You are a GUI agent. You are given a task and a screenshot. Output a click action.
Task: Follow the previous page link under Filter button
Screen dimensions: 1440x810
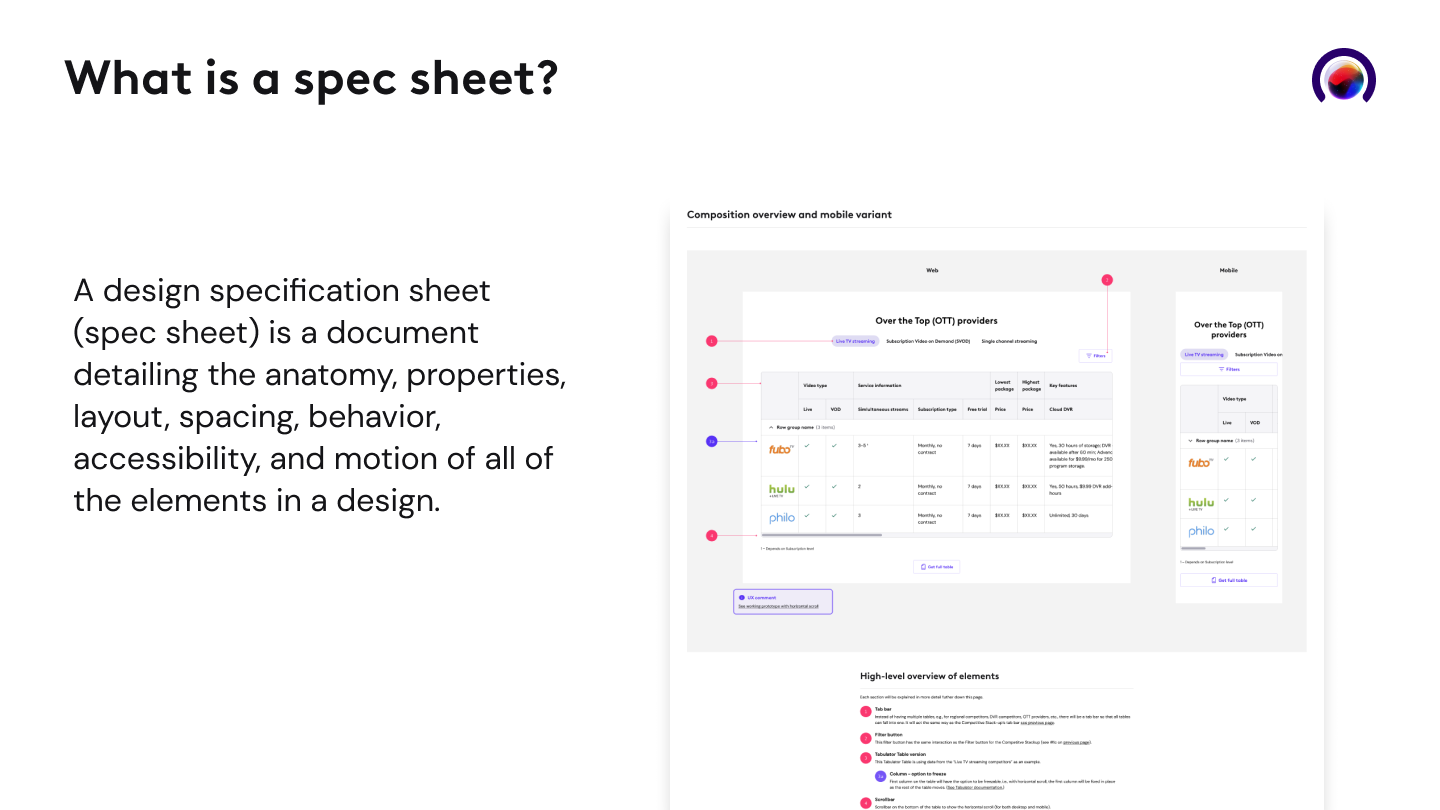[1076, 742]
